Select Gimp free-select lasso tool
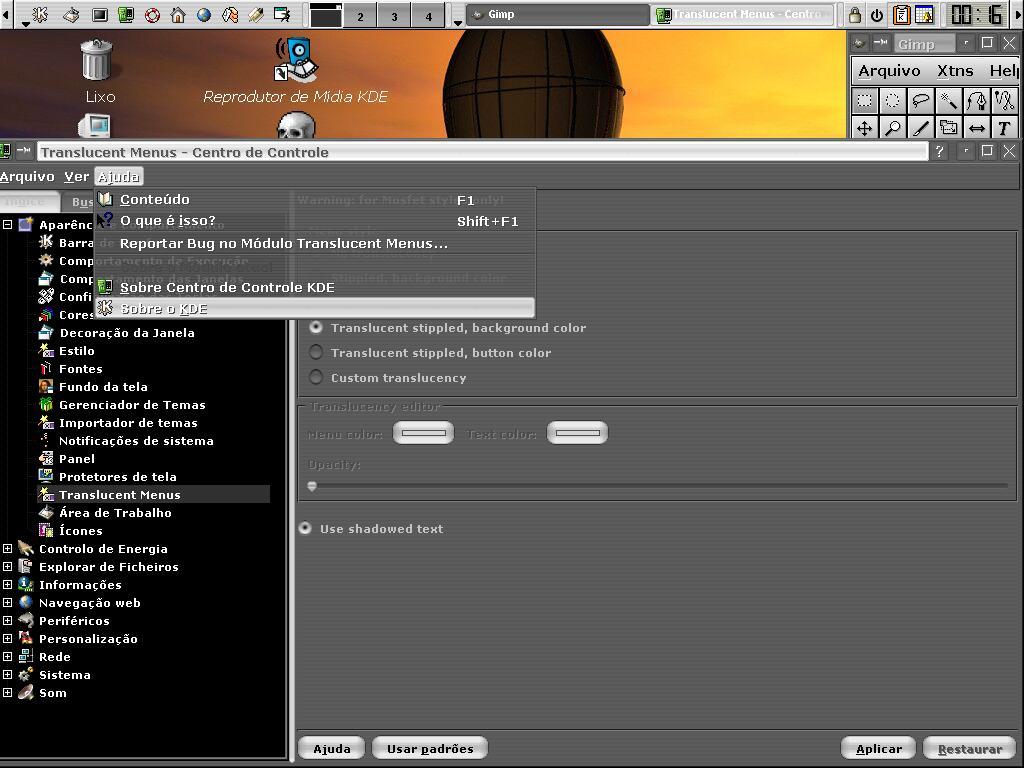Screen dimensions: 1024x768 [x=921, y=101]
